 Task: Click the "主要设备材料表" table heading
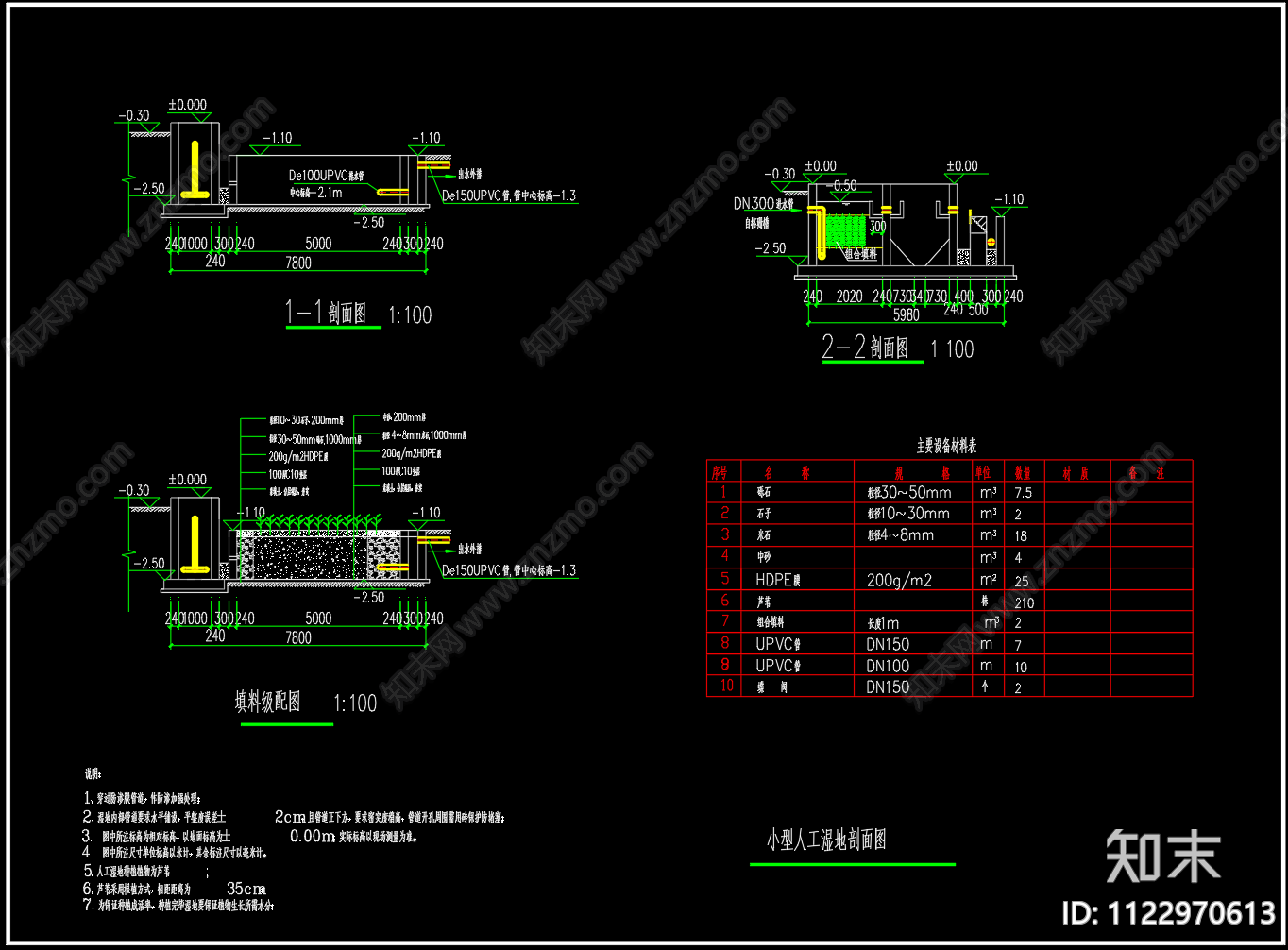[x=946, y=446]
